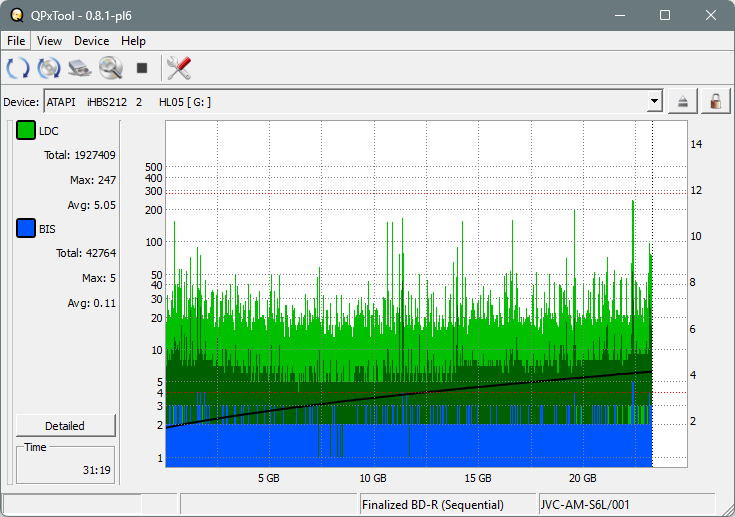Viewport: 735px width, 517px height.
Task: Open preferences via wrench and screwdriver icon
Action: coord(179,68)
